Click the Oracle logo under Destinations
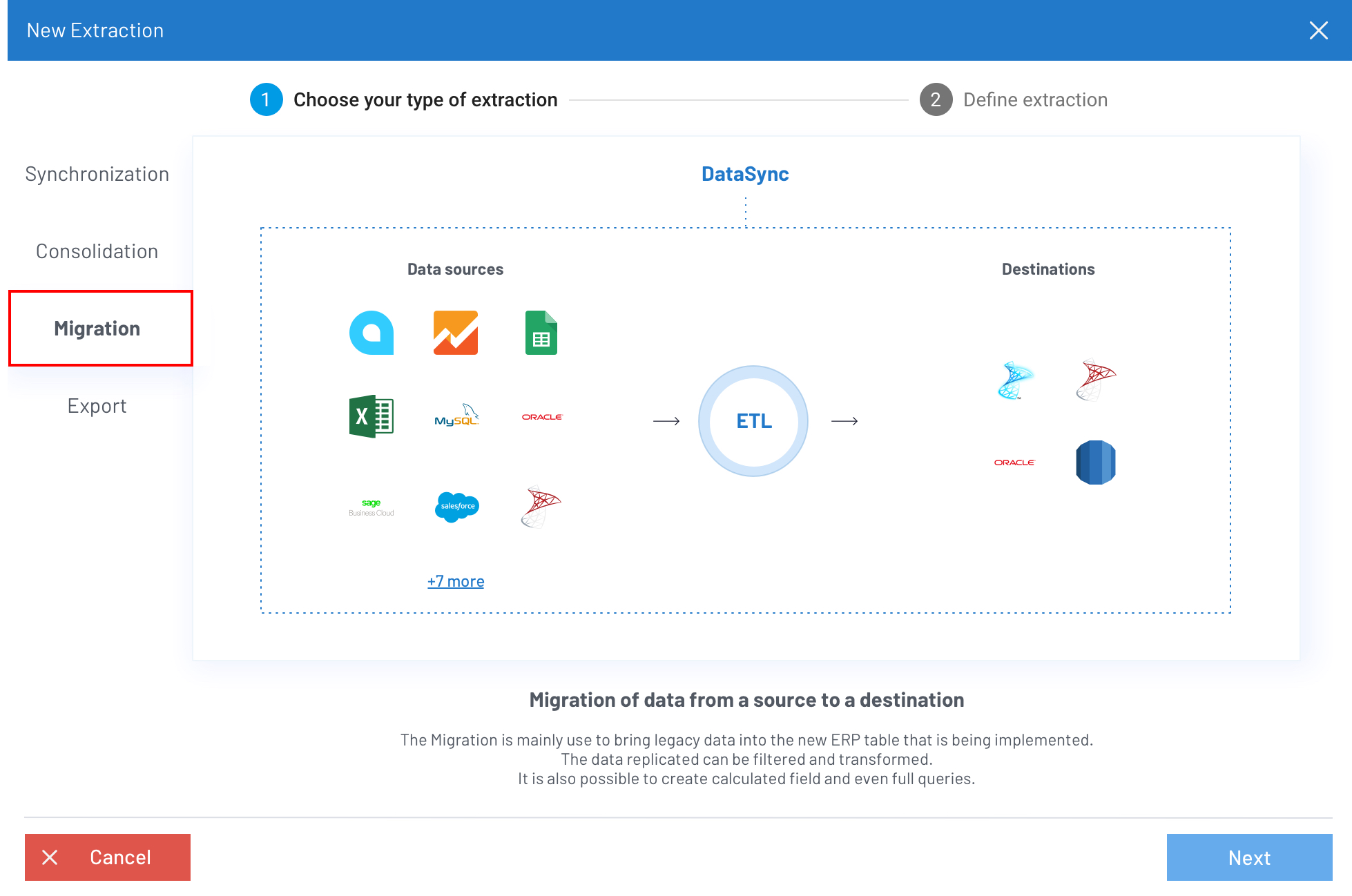 click(x=1014, y=462)
